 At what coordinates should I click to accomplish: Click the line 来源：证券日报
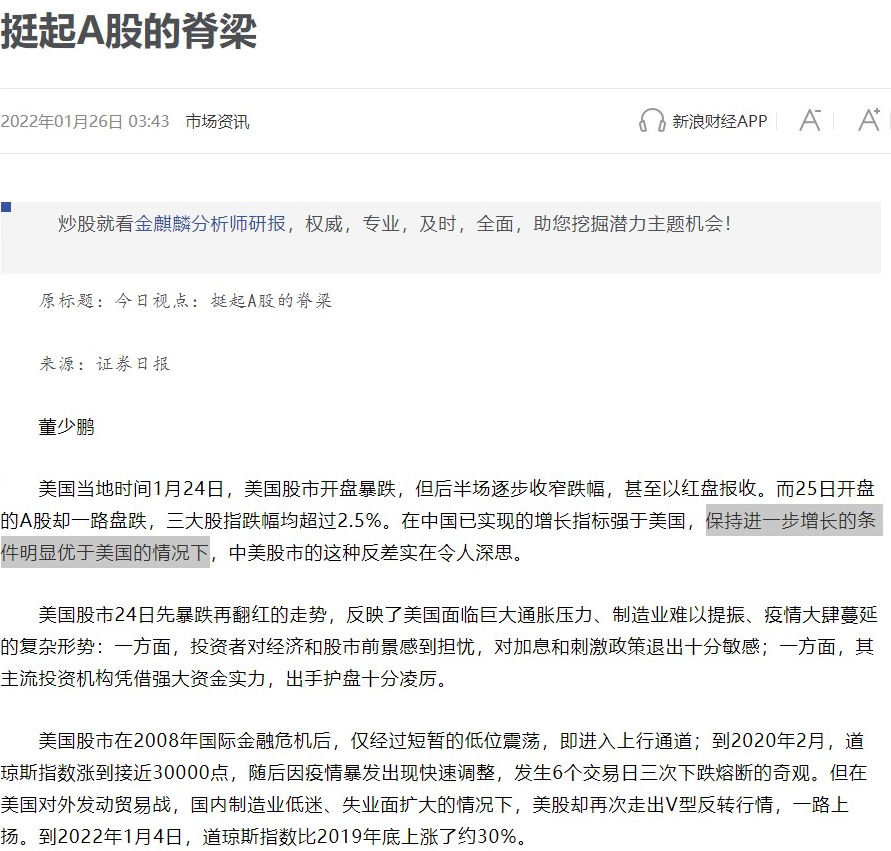(x=105, y=364)
